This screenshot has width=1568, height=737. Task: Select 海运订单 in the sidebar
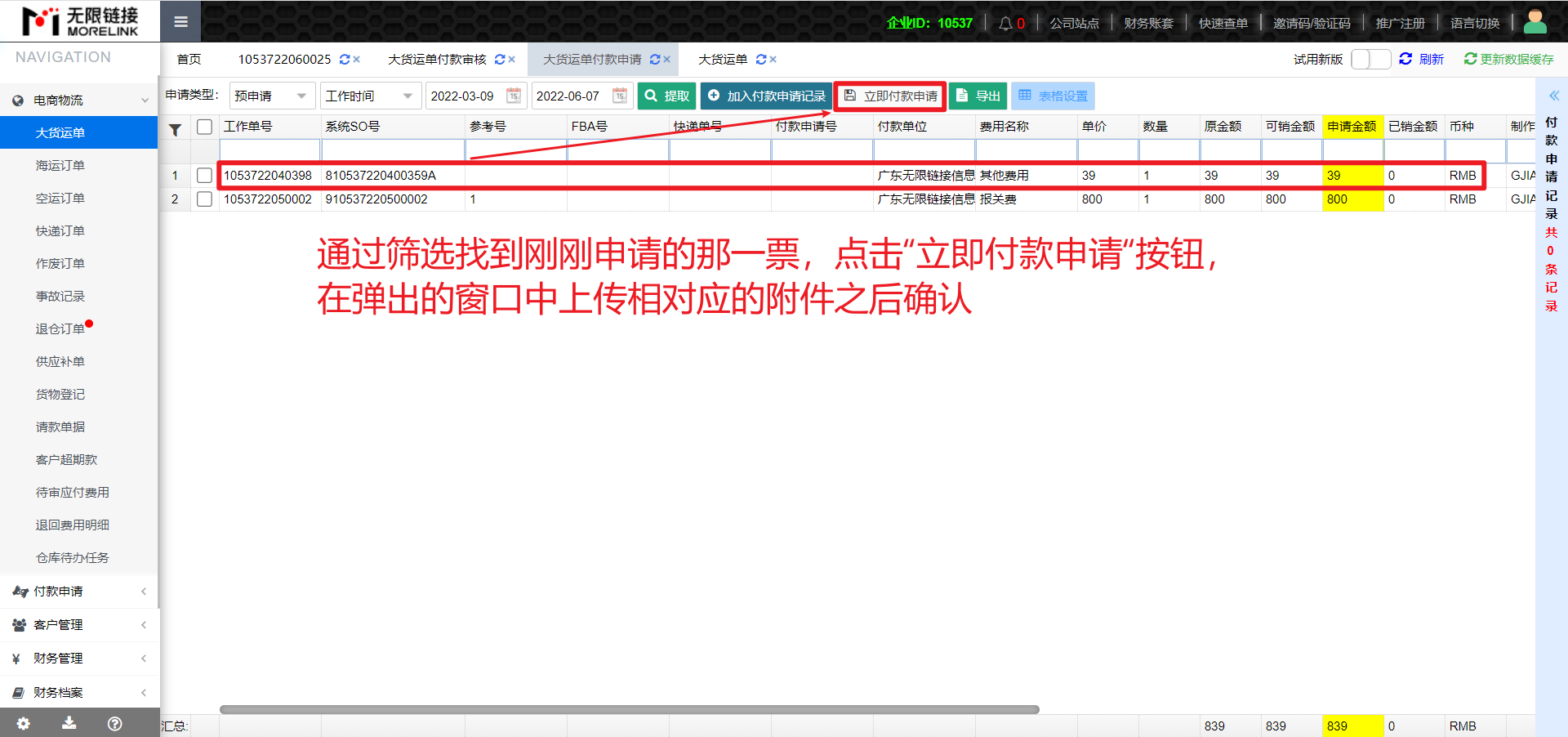(x=79, y=166)
